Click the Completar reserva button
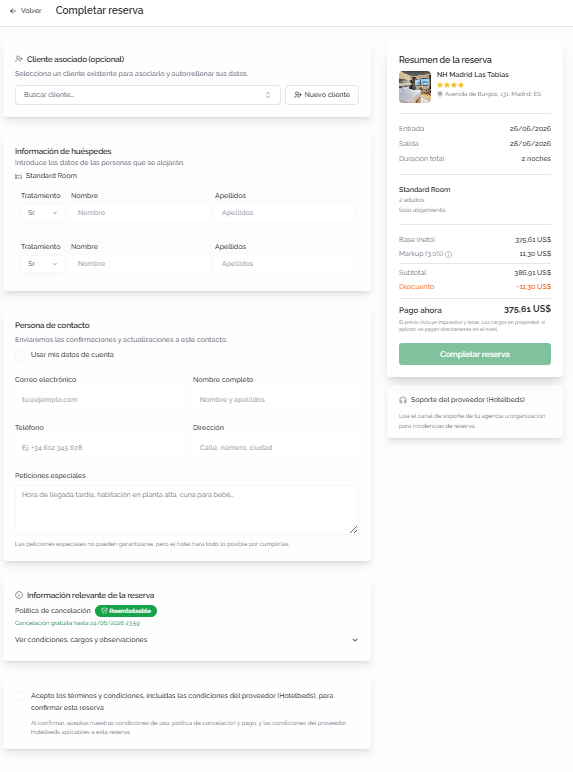This screenshot has width=573, height=772. [475, 354]
